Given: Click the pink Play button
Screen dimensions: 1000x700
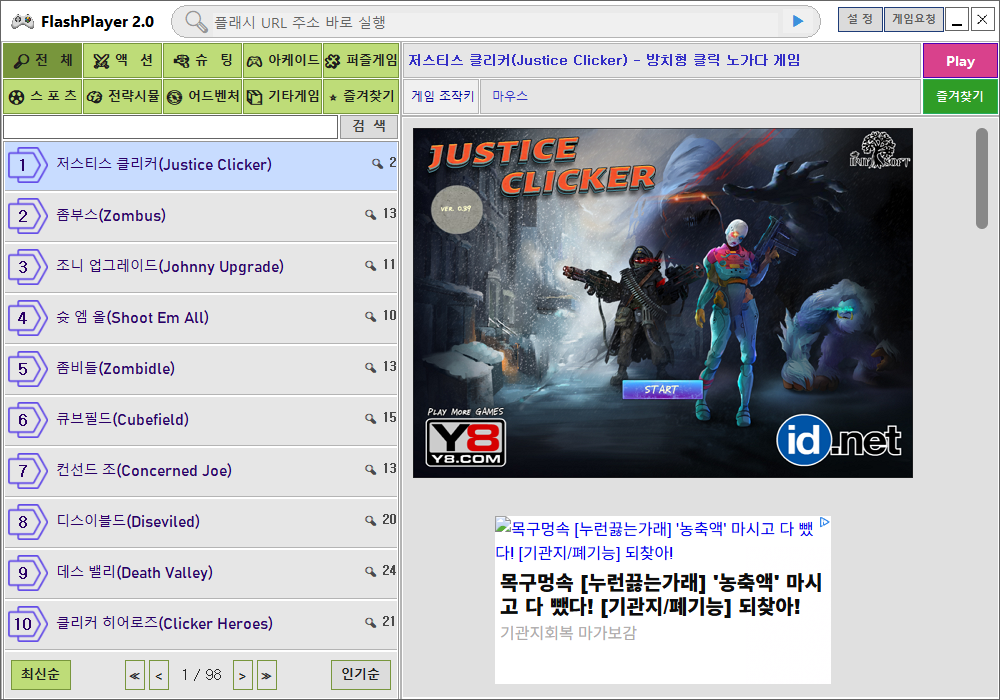Looking at the screenshot, I should [960, 61].
